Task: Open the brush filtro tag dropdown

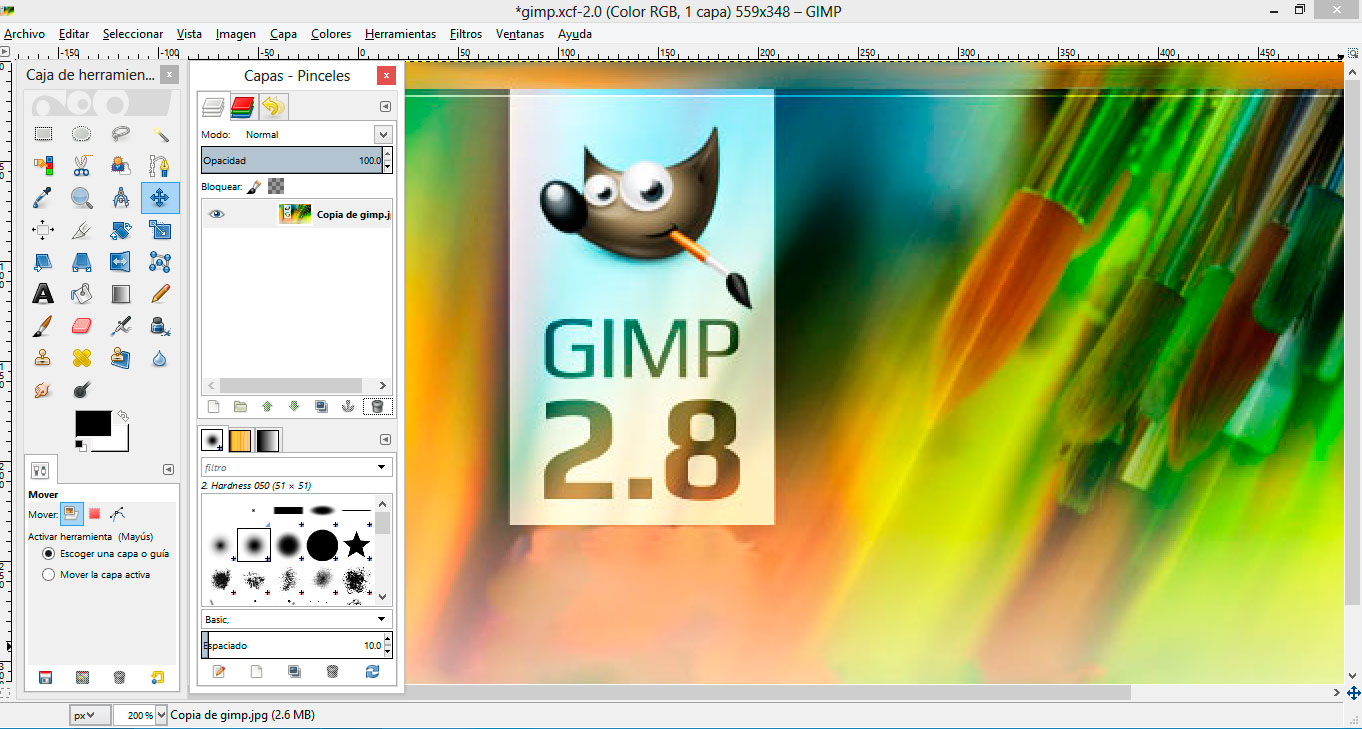Action: [382, 467]
